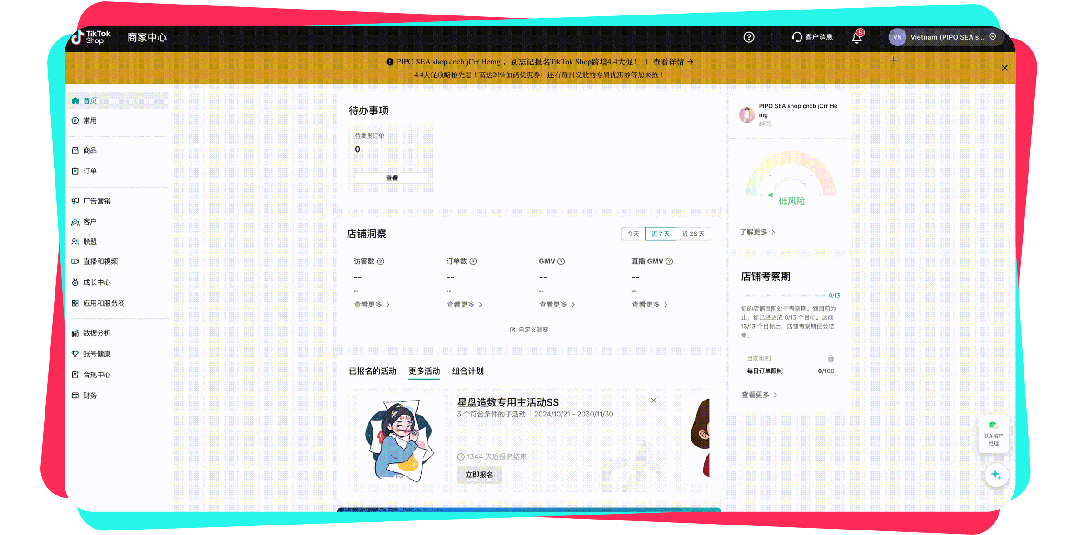Open the headset customer messages icon

(796, 37)
